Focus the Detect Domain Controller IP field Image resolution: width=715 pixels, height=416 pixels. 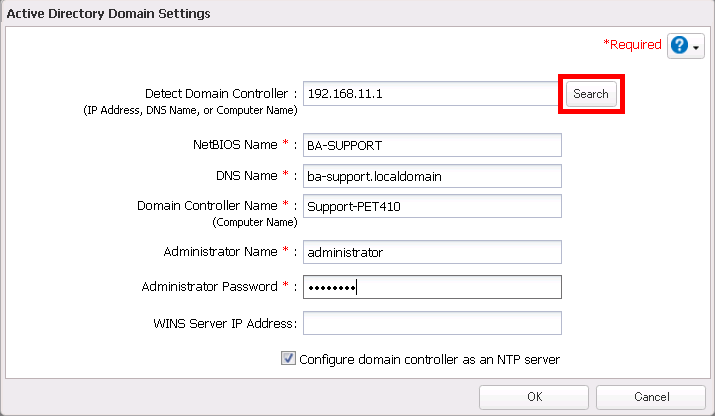[x=431, y=94]
